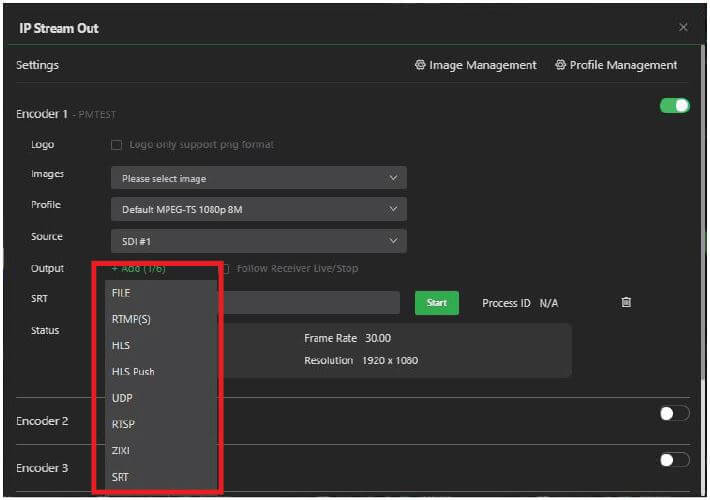The image size is (710, 500).
Task: Click the Encoder 2 heading
Action: point(42,421)
